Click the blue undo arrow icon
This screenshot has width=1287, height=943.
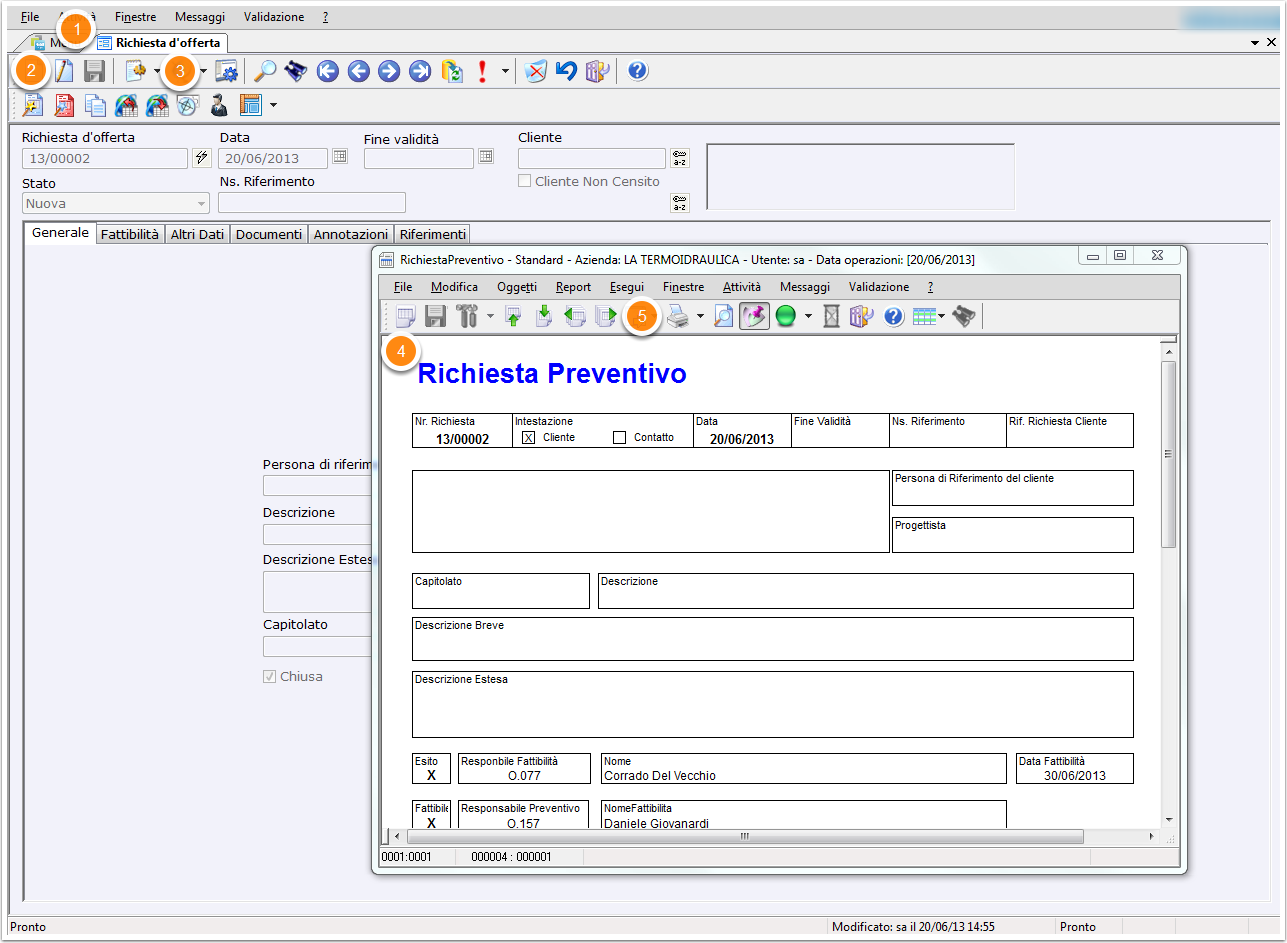[x=567, y=71]
